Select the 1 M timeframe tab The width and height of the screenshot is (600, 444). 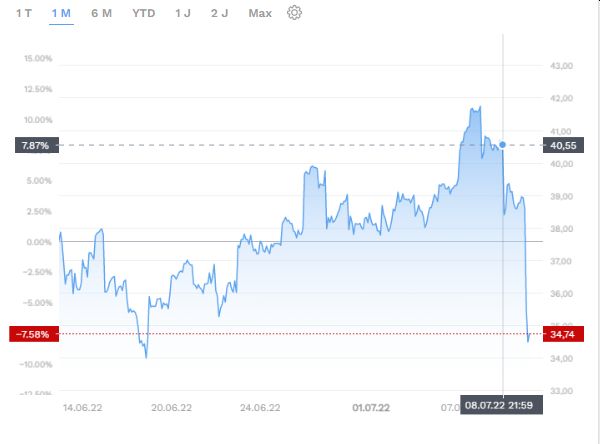[61, 13]
